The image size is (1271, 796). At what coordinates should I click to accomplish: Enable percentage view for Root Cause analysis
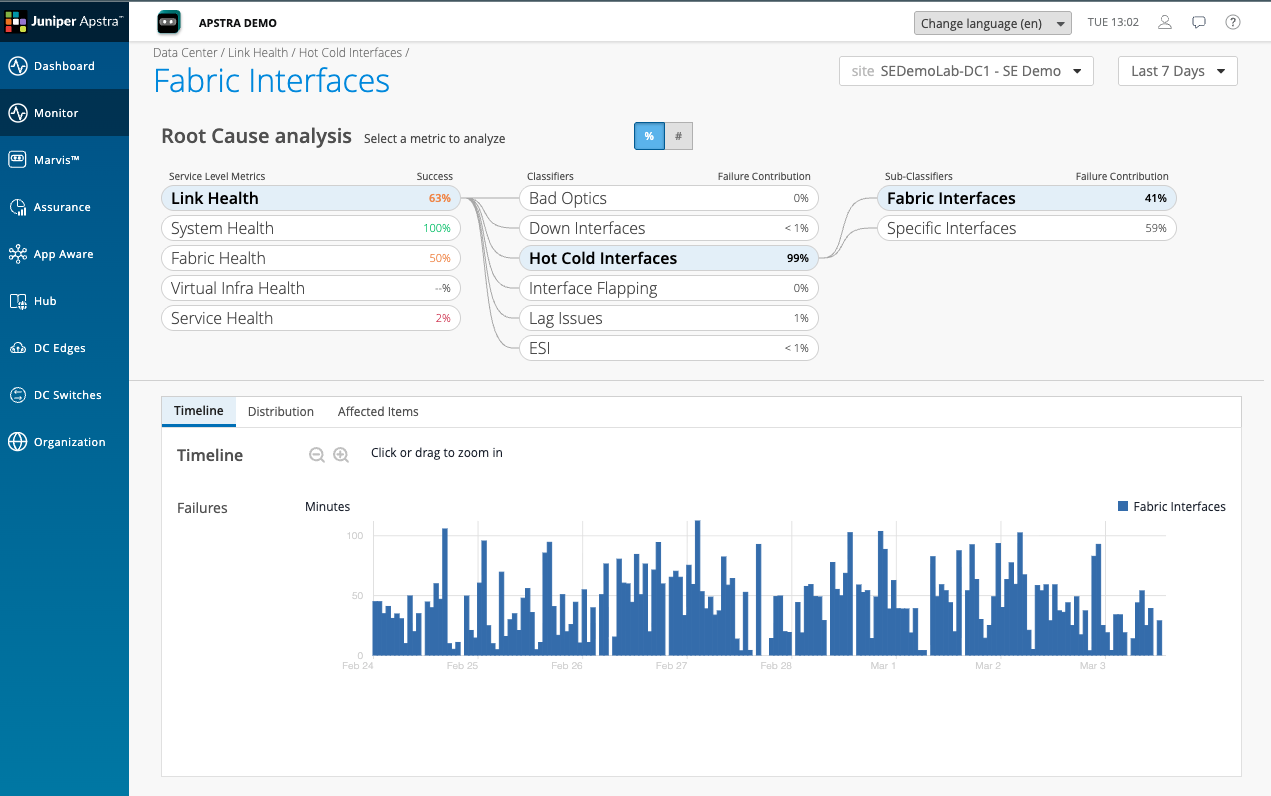point(649,136)
